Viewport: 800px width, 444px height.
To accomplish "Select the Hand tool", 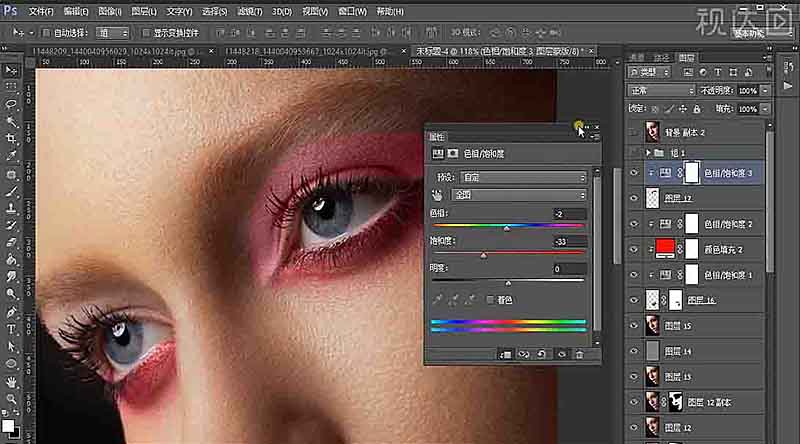I will (11, 382).
